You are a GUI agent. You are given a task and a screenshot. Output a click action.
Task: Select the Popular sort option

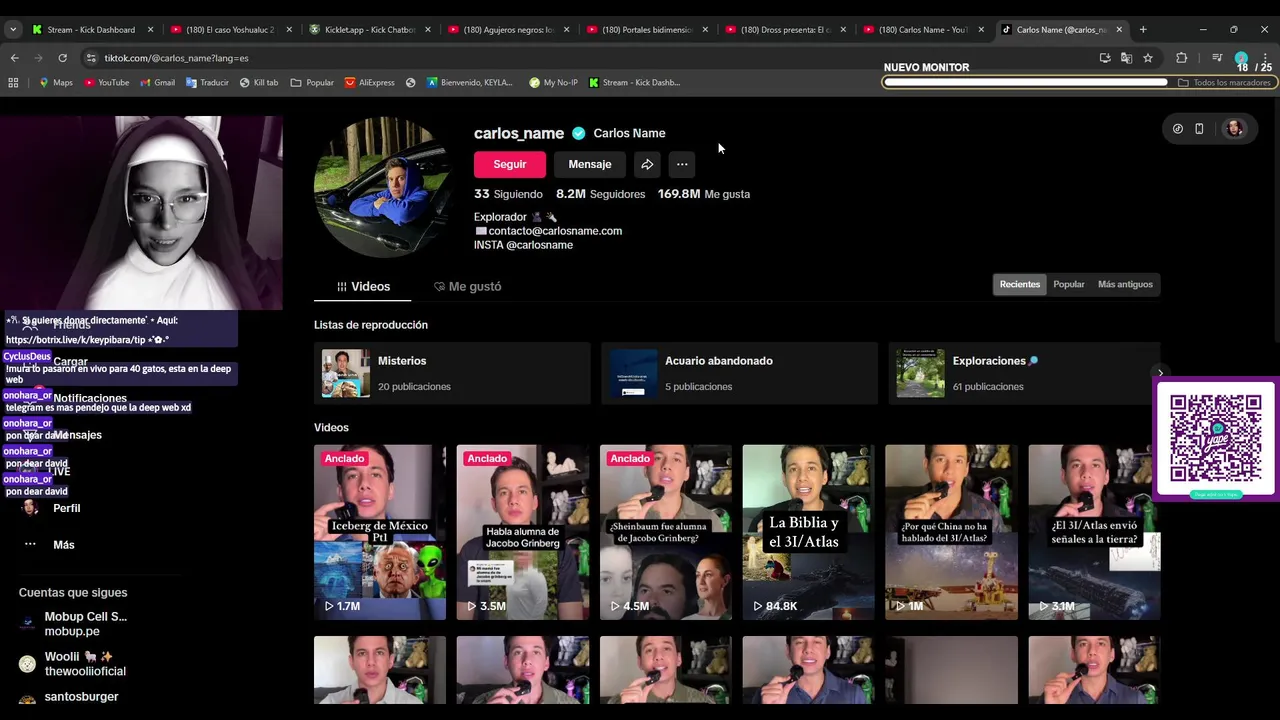coord(1069,284)
